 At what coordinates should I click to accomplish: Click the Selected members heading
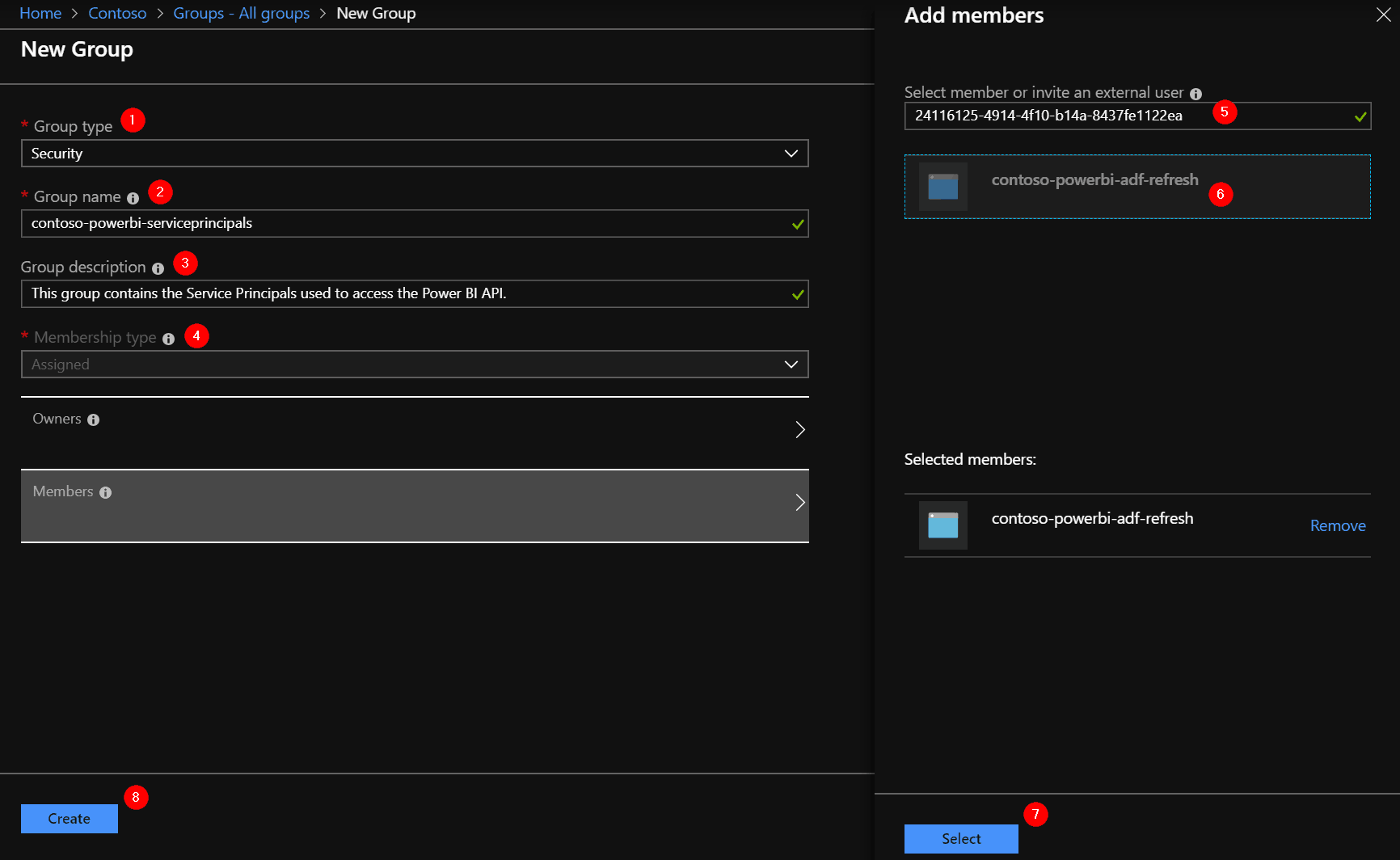pos(970,459)
